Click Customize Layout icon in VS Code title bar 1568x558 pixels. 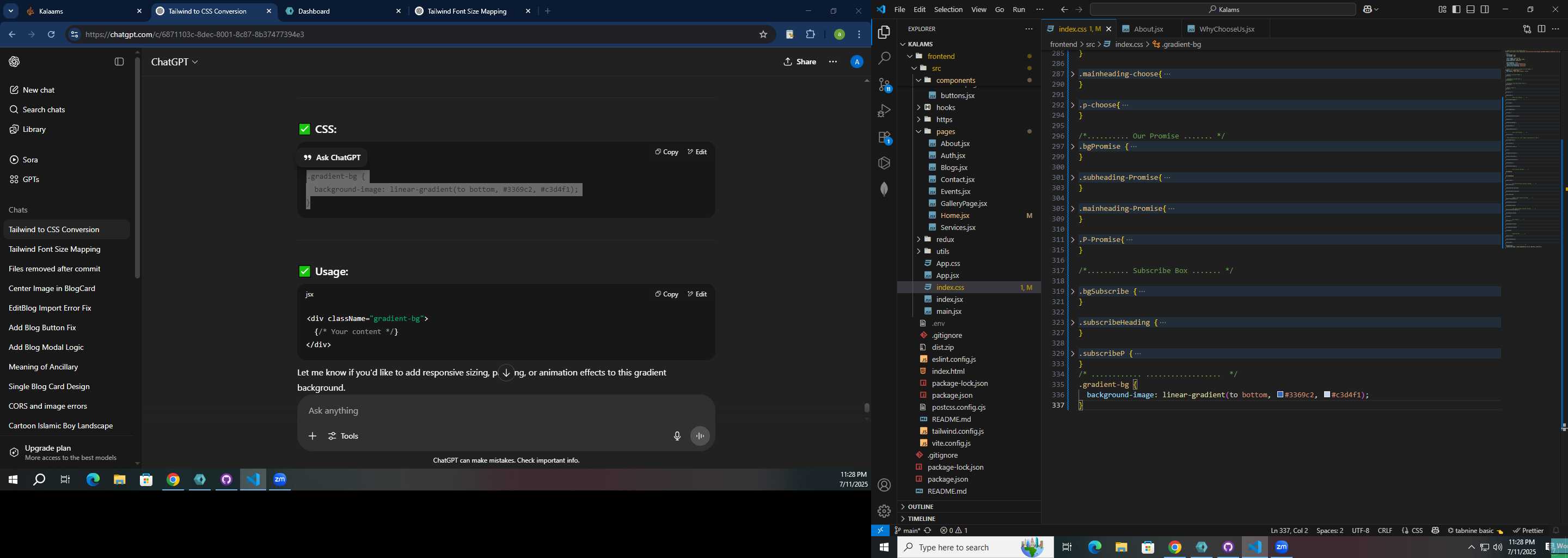click(1442, 10)
